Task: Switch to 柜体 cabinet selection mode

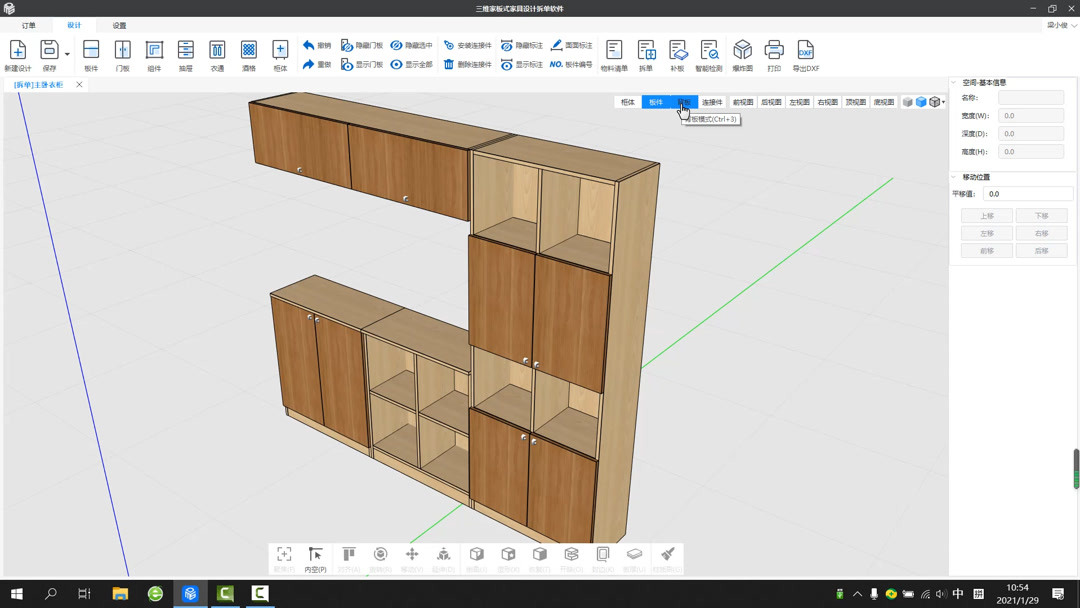Action: tap(627, 102)
